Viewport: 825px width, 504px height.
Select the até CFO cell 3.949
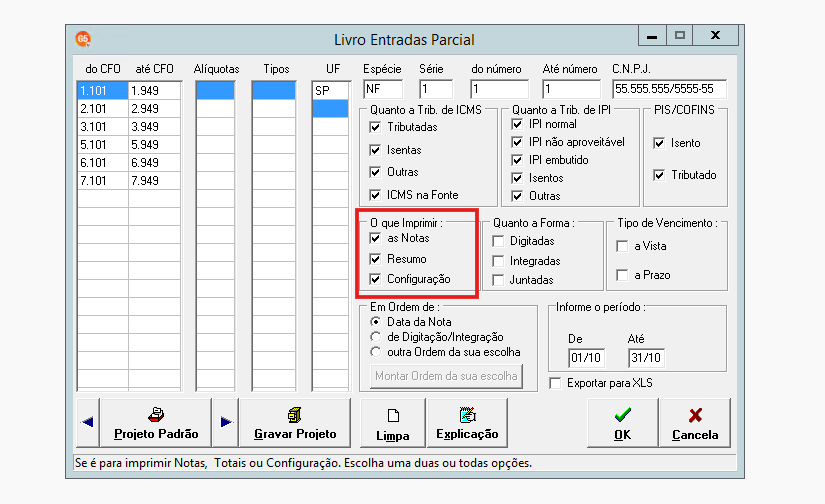[155, 127]
